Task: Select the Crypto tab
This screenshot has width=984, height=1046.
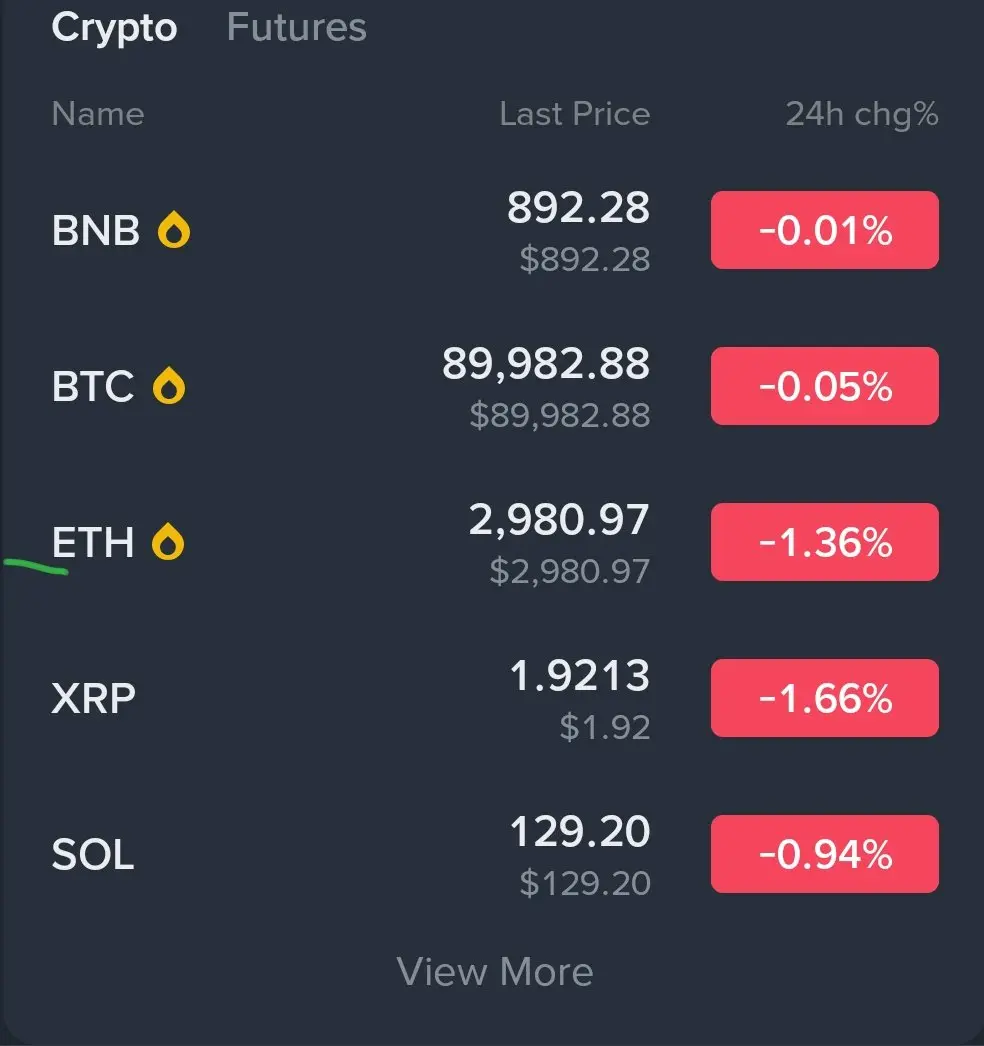Action: point(114,27)
